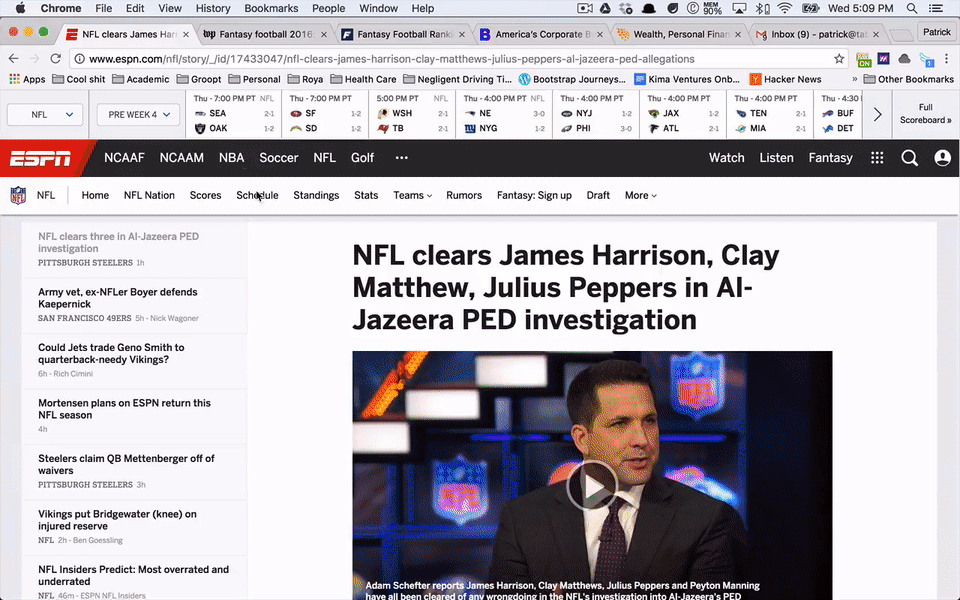Switch to the Fantasy football 2016 tab
The width and height of the screenshot is (960, 600).
click(266, 34)
